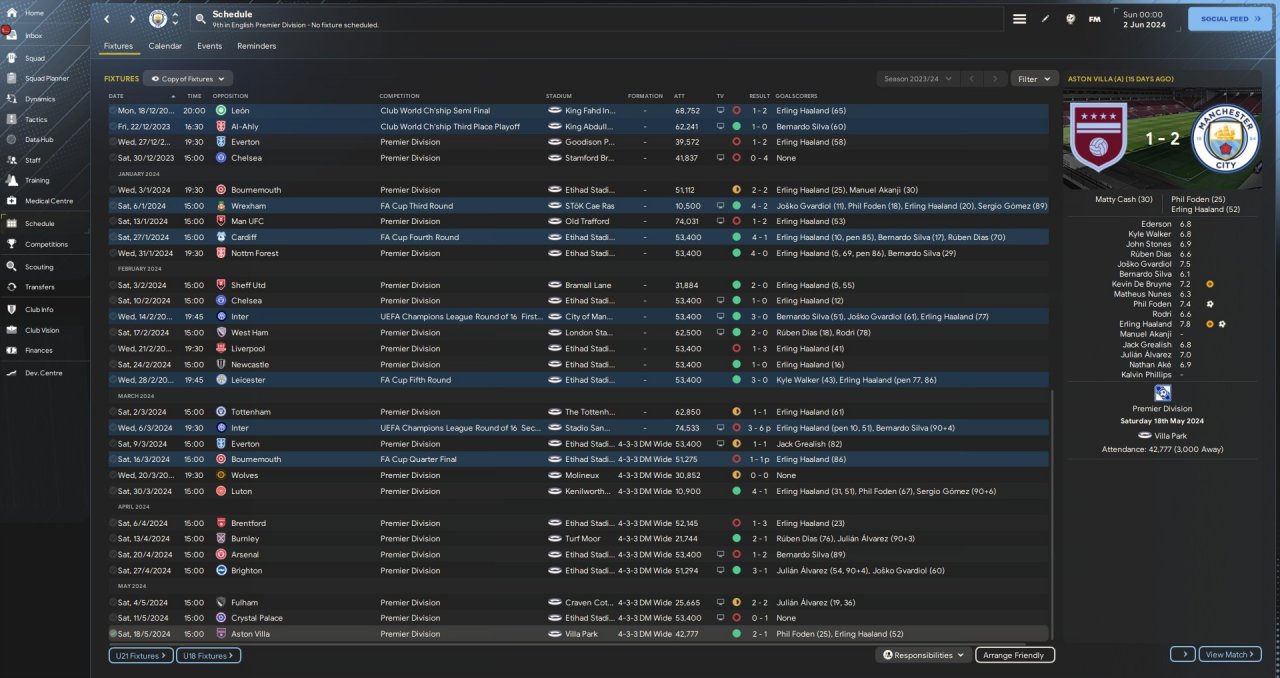Click the next-season arrow beside Filter
The width and height of the screenshot is (1280, 678).
point(994,78)
